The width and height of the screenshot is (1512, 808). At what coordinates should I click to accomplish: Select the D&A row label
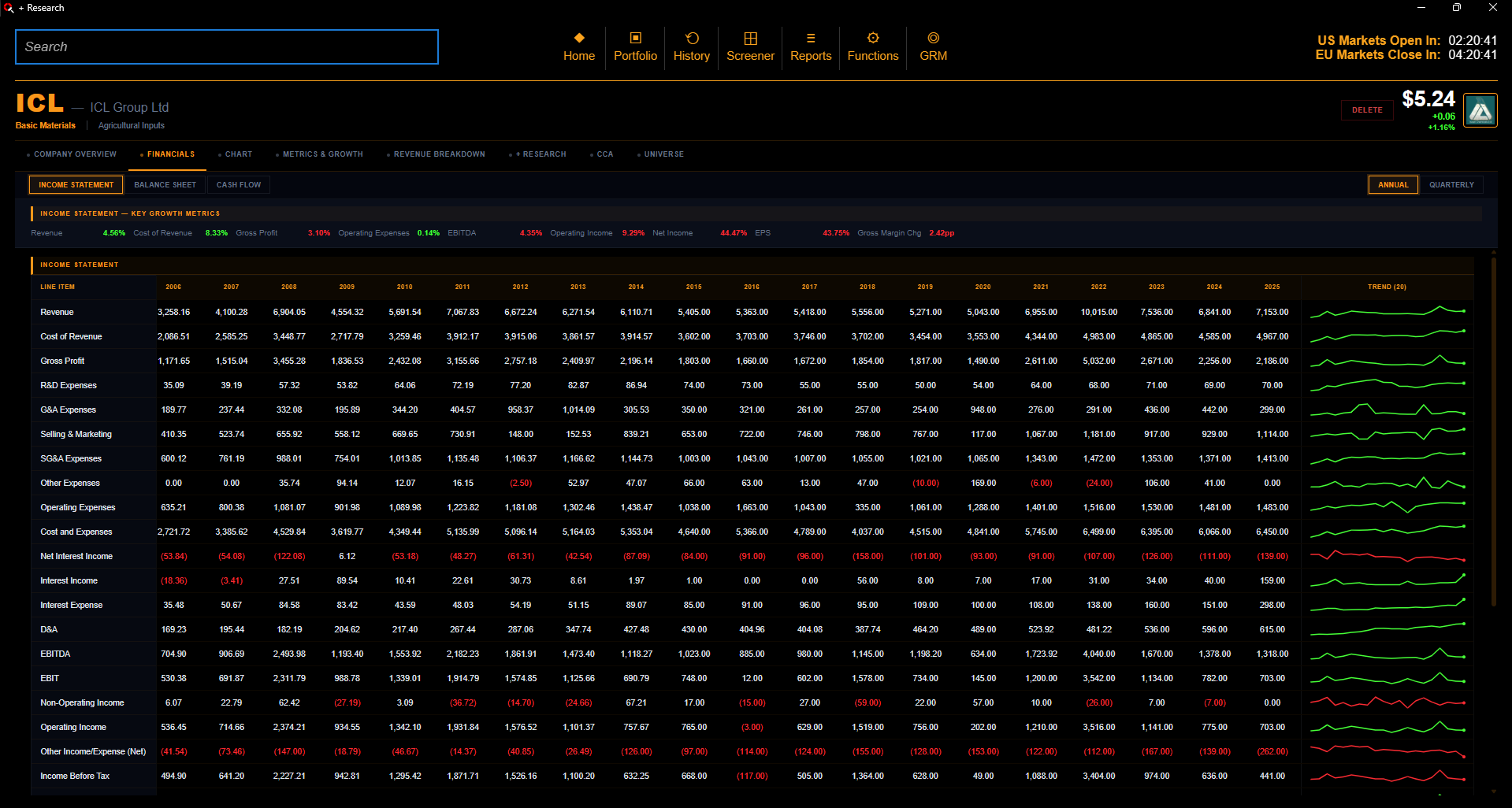point(49,630)
